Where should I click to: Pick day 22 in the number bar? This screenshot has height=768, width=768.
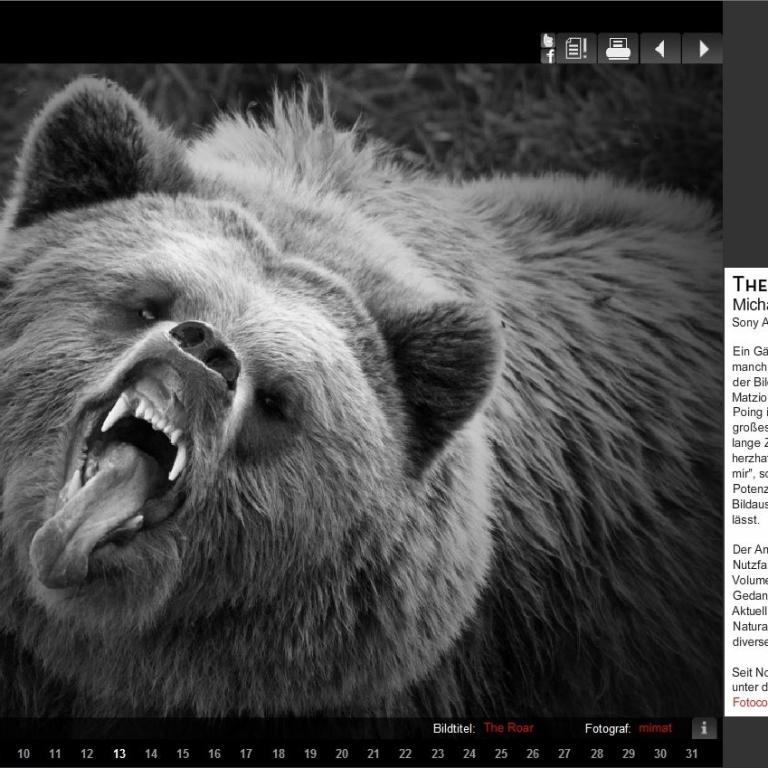(x=405, y=754)
